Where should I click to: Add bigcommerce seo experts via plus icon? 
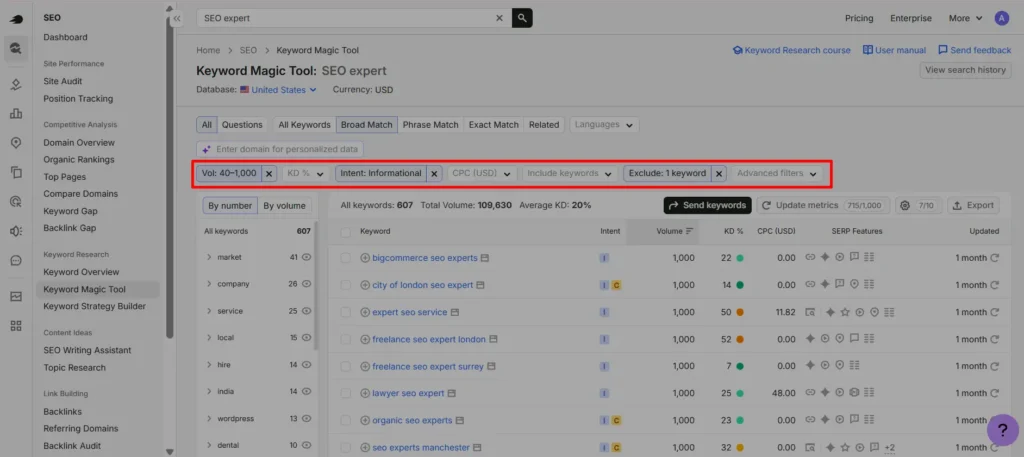[365, 258]
